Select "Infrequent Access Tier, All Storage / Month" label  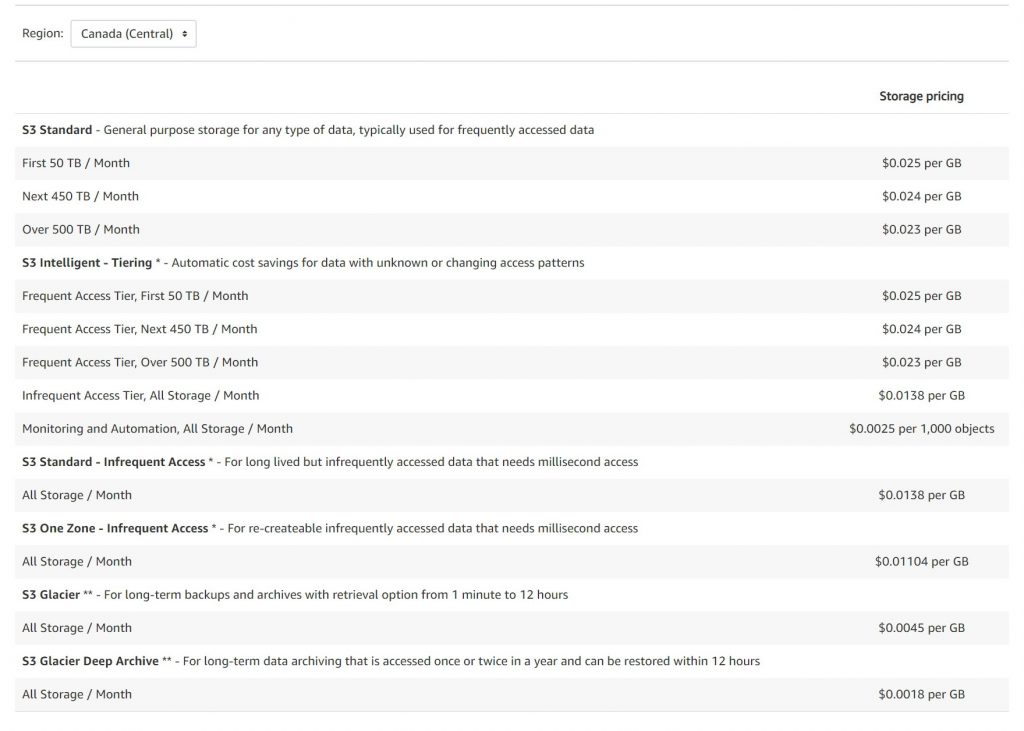point(140,396)
